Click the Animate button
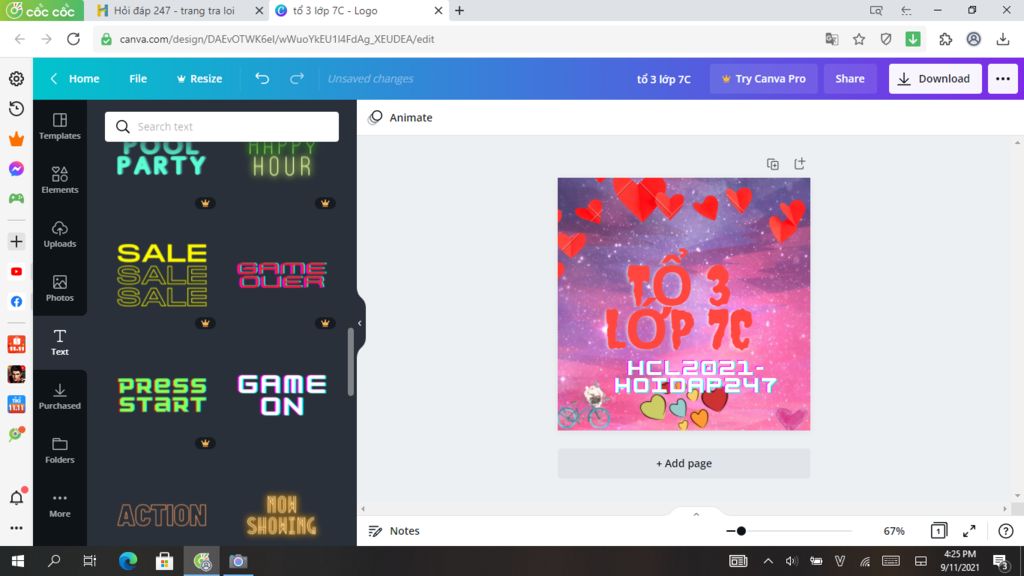The height and width of the screenshot is (576, 1024). 400,118
